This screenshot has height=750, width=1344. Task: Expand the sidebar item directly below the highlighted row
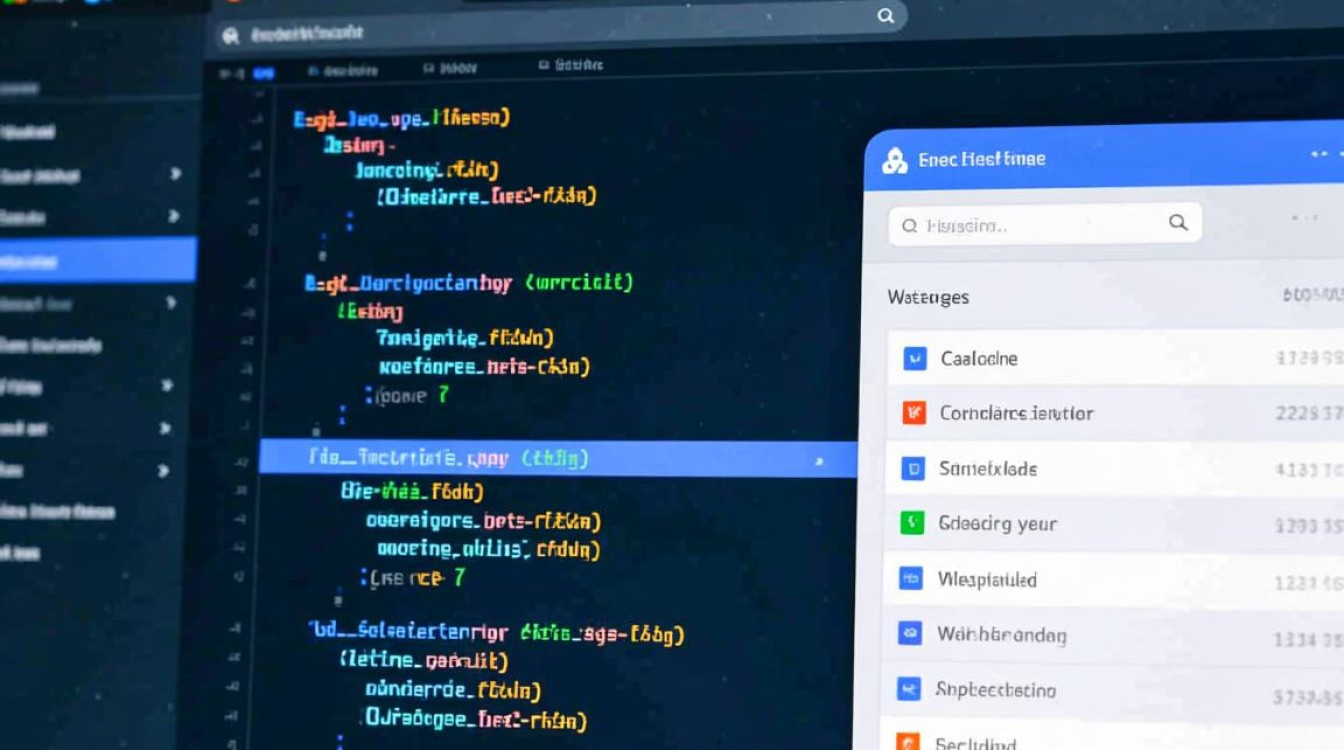click(170, 302)
